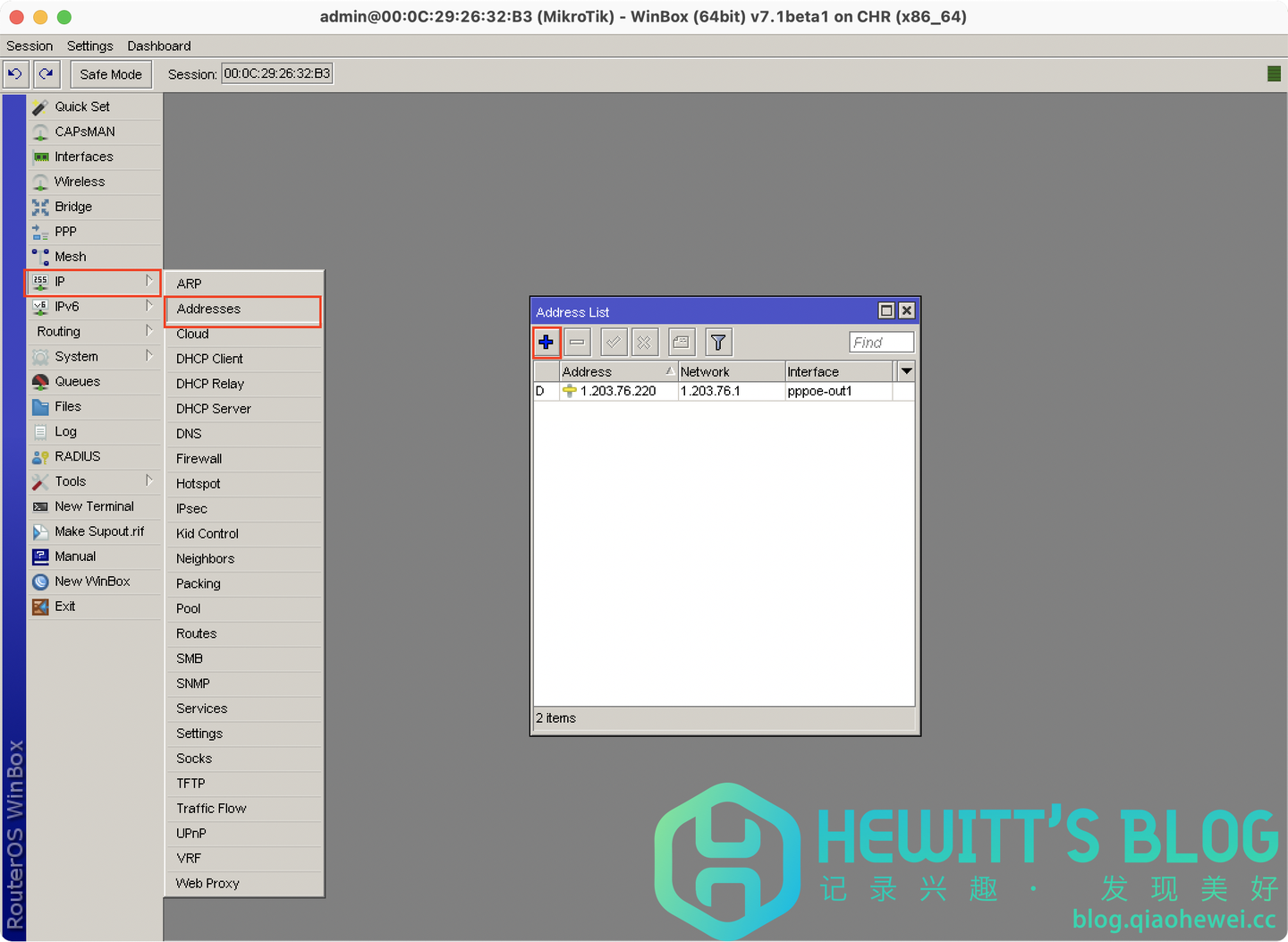Select IPsec in the IP submenu
Image resolution: width=1288 pixels, height=942 pixels.
(243, 509)
